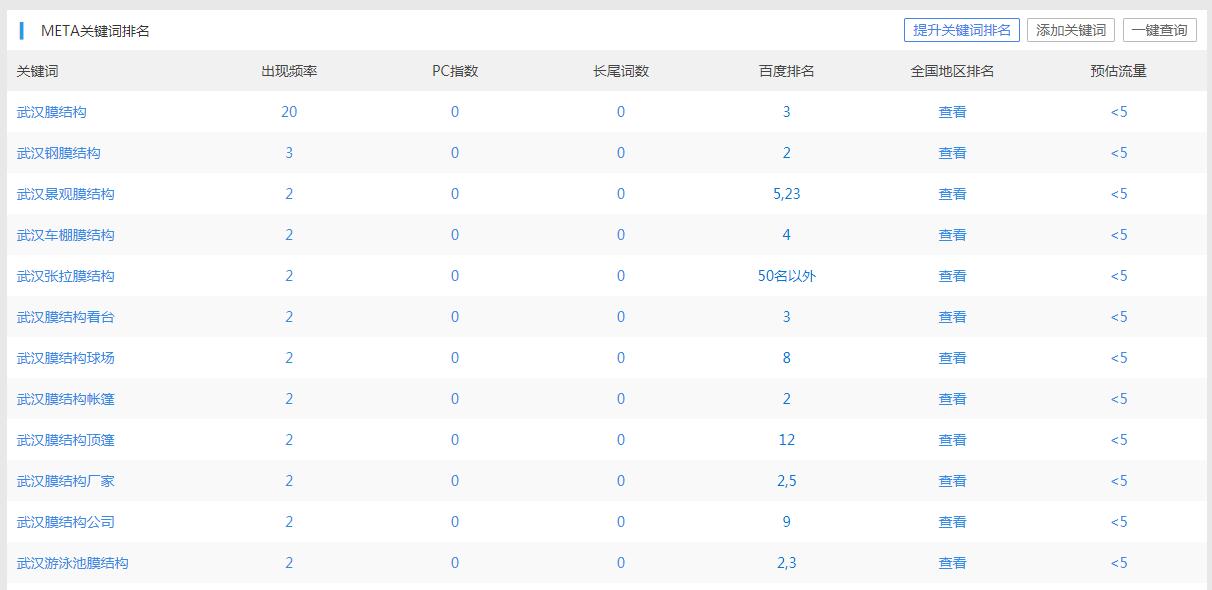Click Baidu rank 4 for 武汉车棚膜结构
Image resolution: width=1212 pixels, height=590 pixels.
coord(786,235)
